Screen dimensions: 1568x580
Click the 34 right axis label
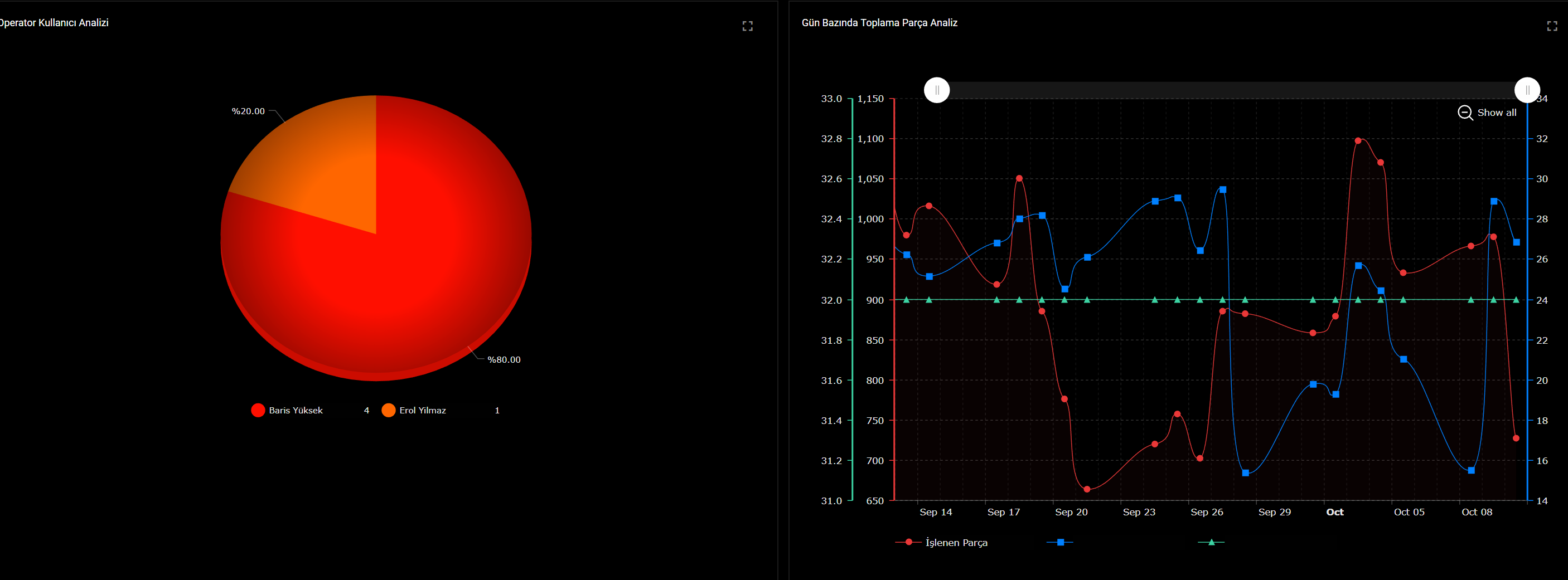pos(1542,99)
